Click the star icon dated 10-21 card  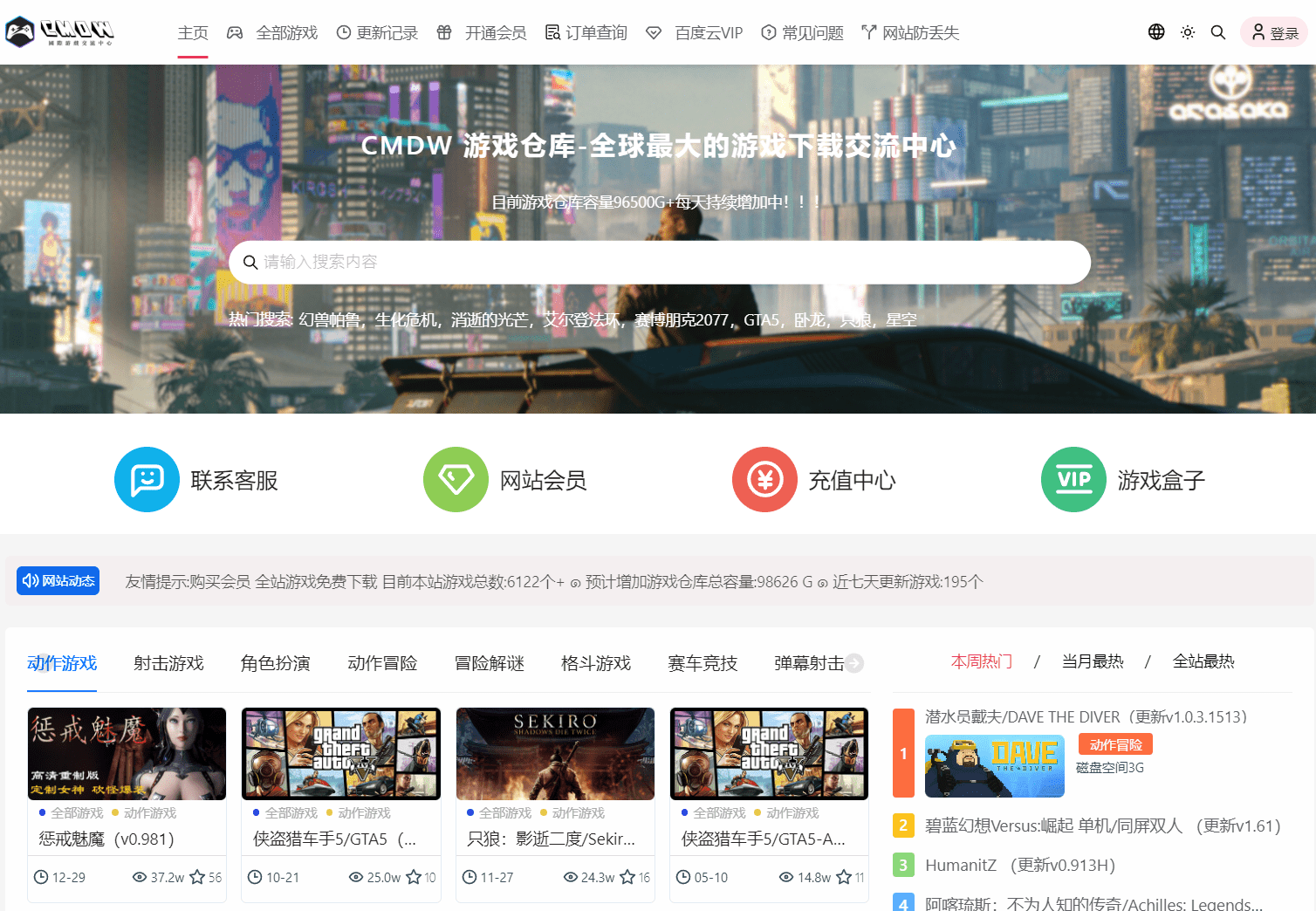coord(414,877)
